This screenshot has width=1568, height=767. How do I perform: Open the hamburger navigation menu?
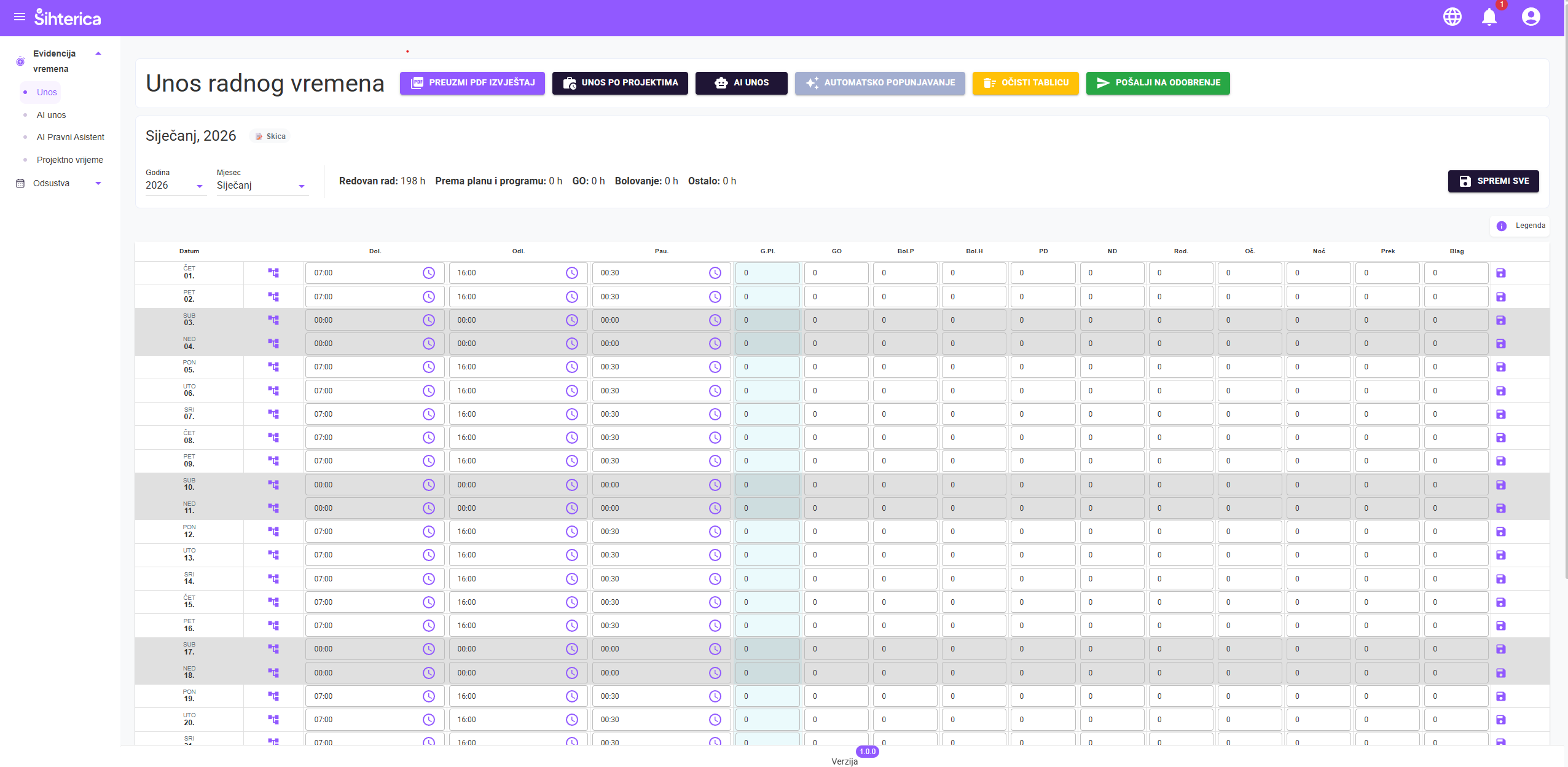[20, 17]
